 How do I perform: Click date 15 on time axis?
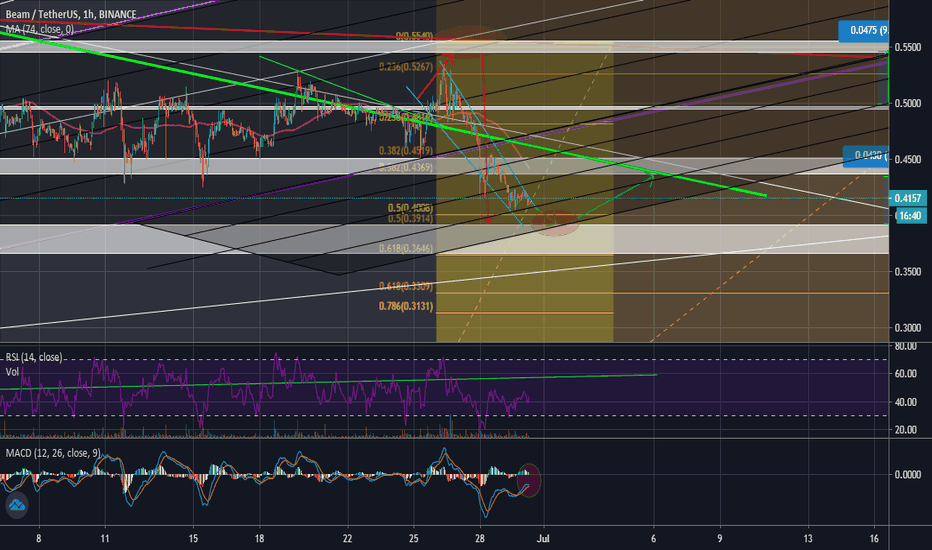(x=193, y=539)
